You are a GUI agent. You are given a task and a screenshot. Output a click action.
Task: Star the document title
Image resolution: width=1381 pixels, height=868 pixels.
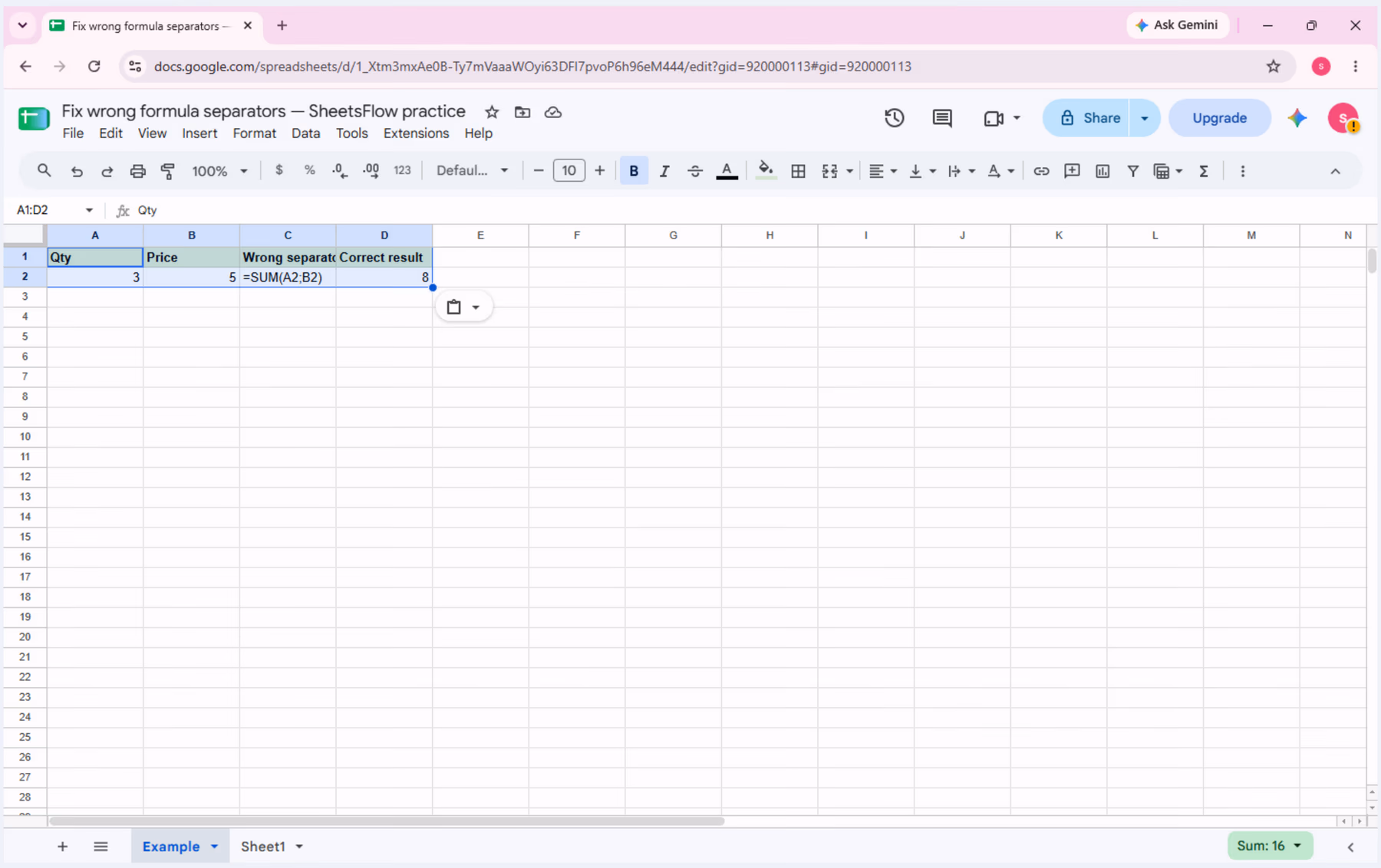(492, 112)
